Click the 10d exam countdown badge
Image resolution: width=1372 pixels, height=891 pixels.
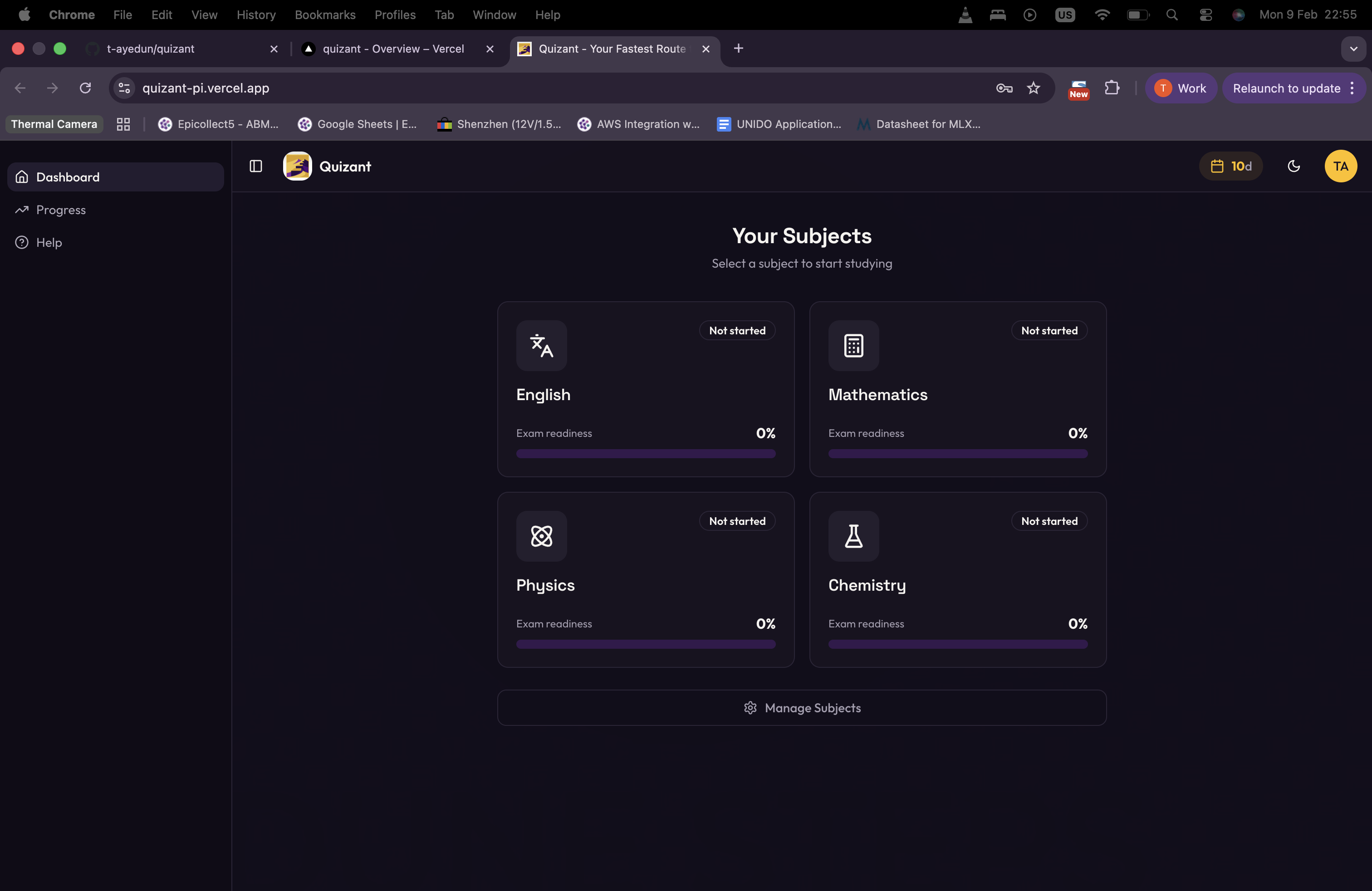[1230, 166]
